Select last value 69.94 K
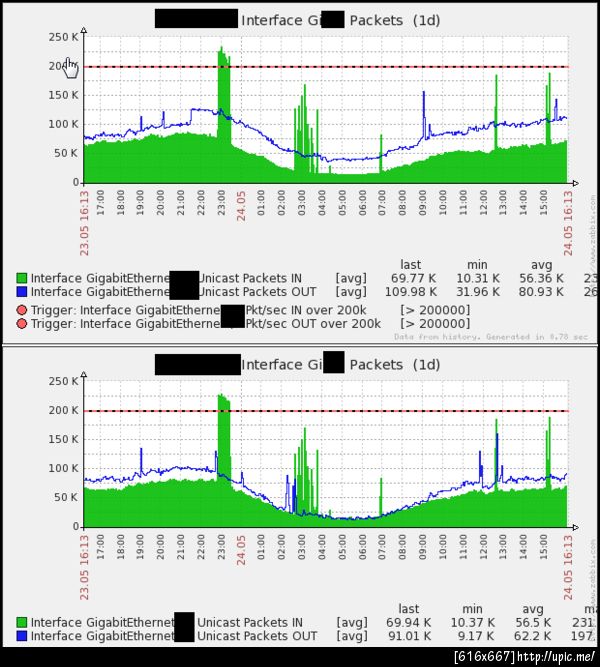This screenshot has width=600, height=667. click(x=409, y=623)
